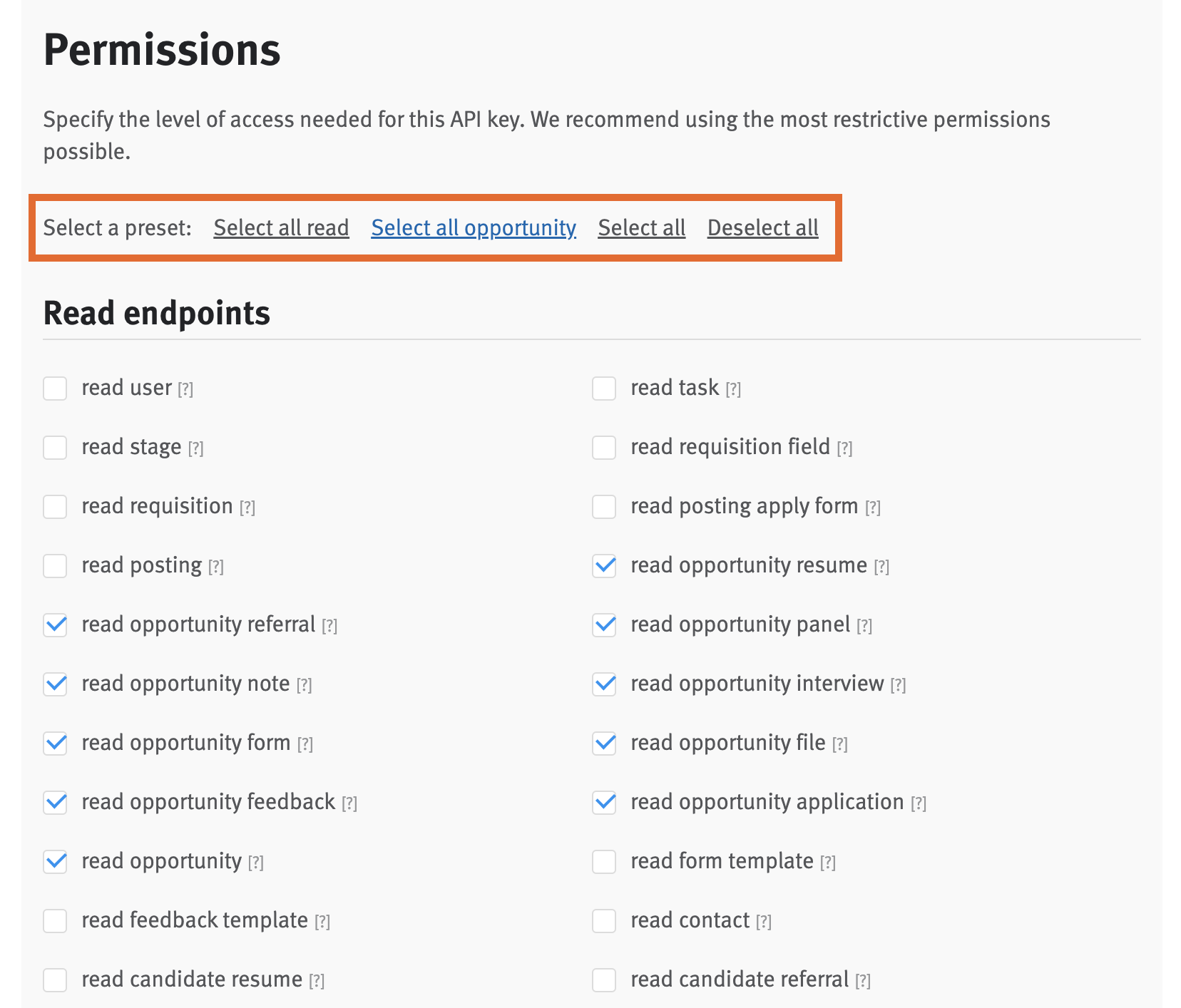1181x1008 pixels.
Task: Tick the read candidate resume checkbox
Action: click(55, 980)
